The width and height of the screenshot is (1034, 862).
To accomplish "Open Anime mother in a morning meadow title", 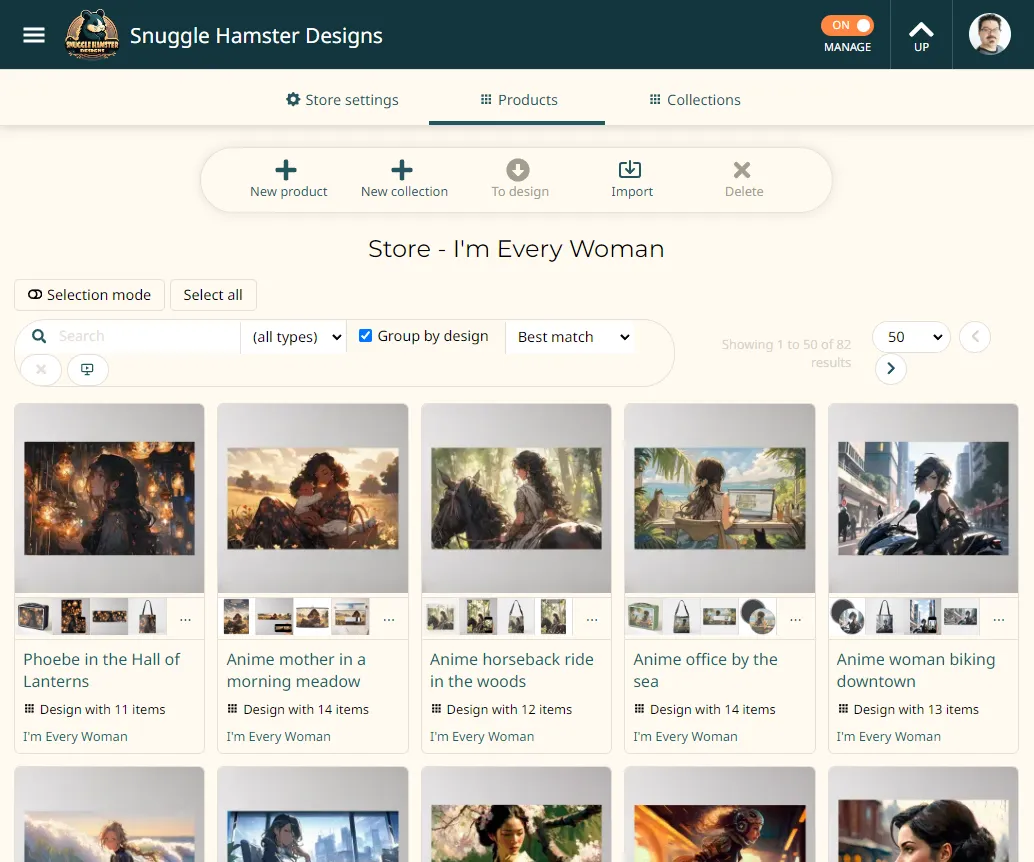I will pyautogui.click(x=296, y=670).
